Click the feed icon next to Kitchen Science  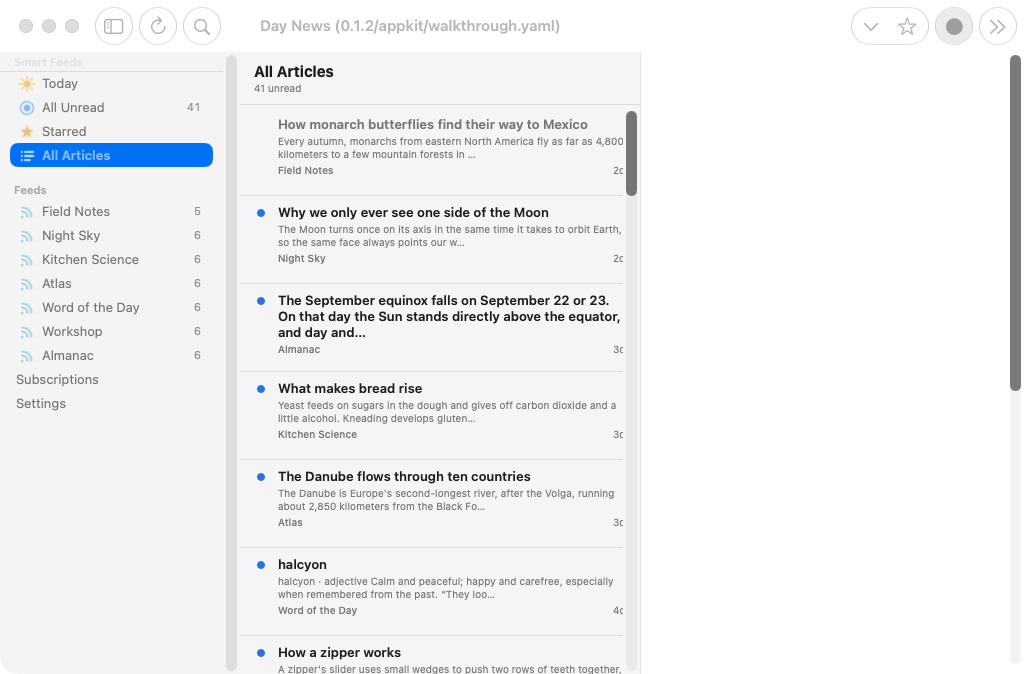[27, 260]
